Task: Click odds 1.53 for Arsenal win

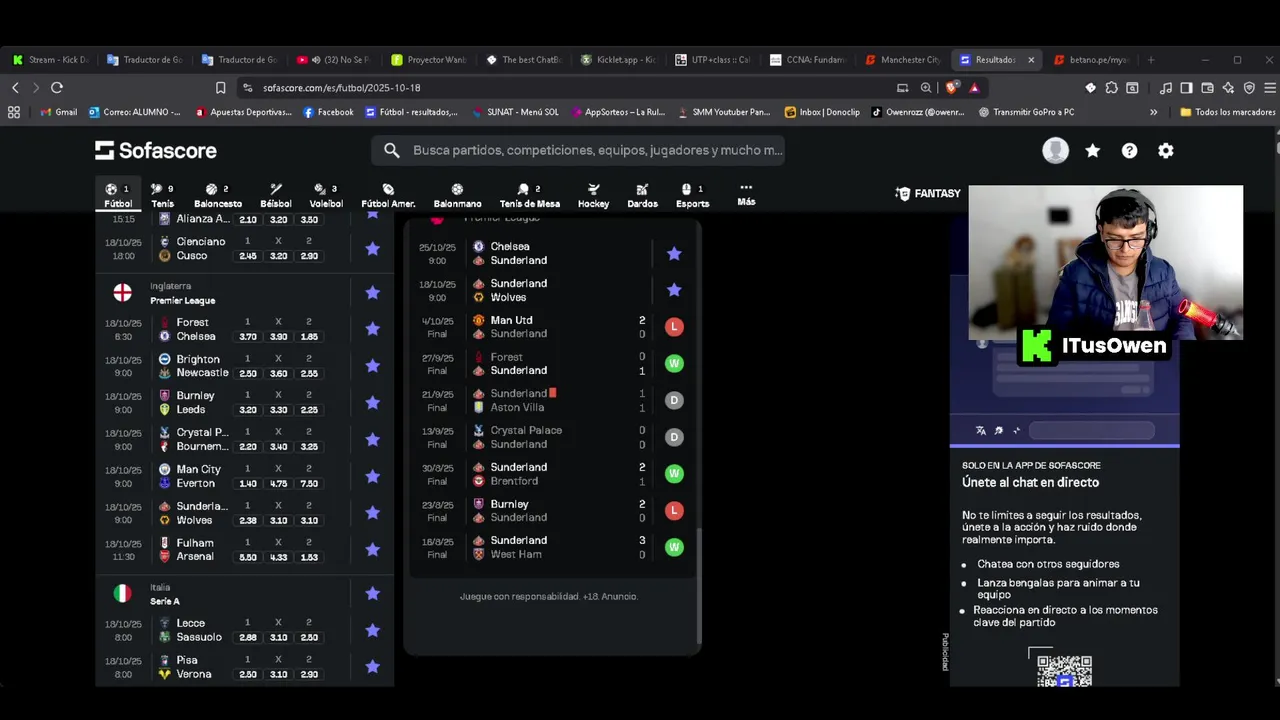Action: 309,557
